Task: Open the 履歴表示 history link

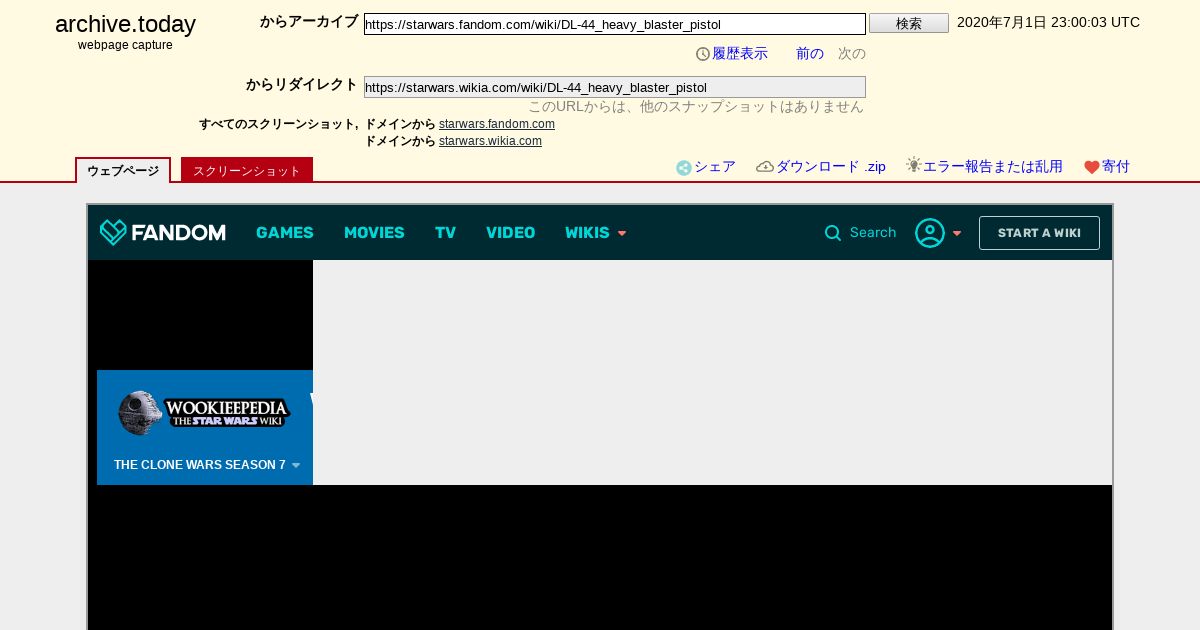Action: (740, 54)
